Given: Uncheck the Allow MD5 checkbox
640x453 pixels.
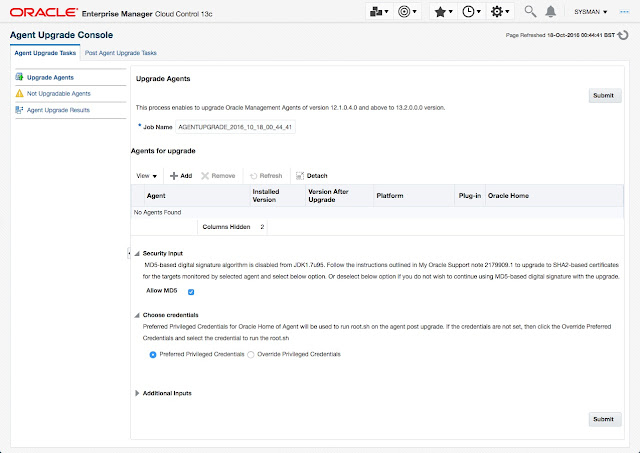Looking at the screenshot, I should click(191, 291).
